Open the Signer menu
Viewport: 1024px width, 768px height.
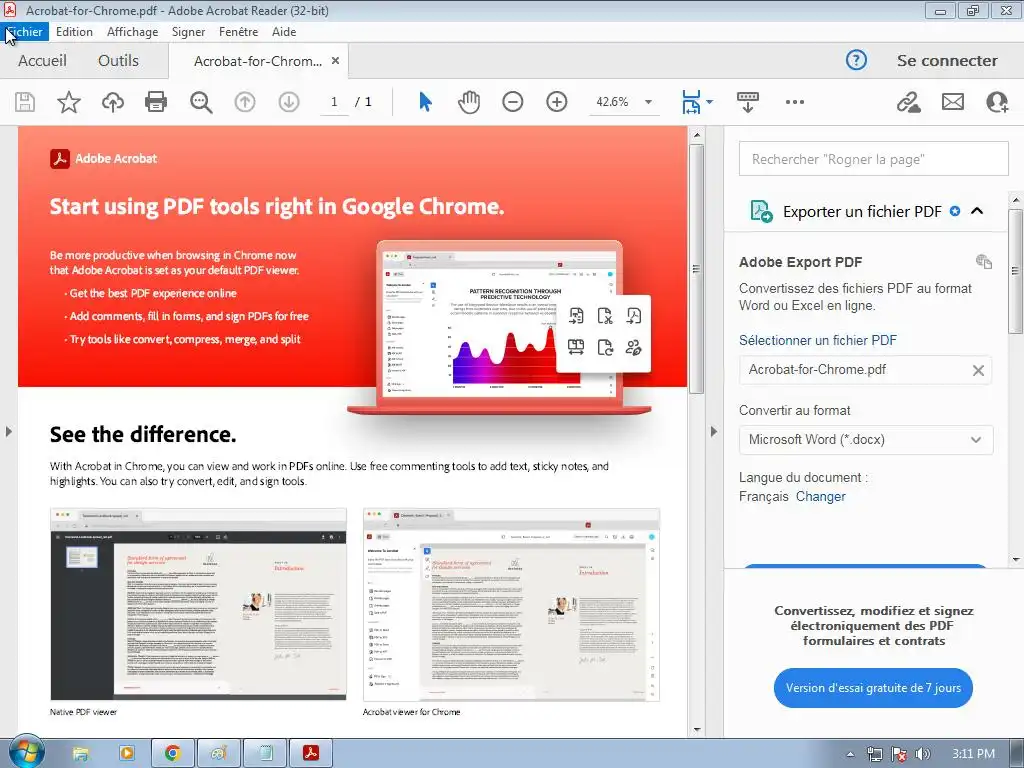point(188,31)
